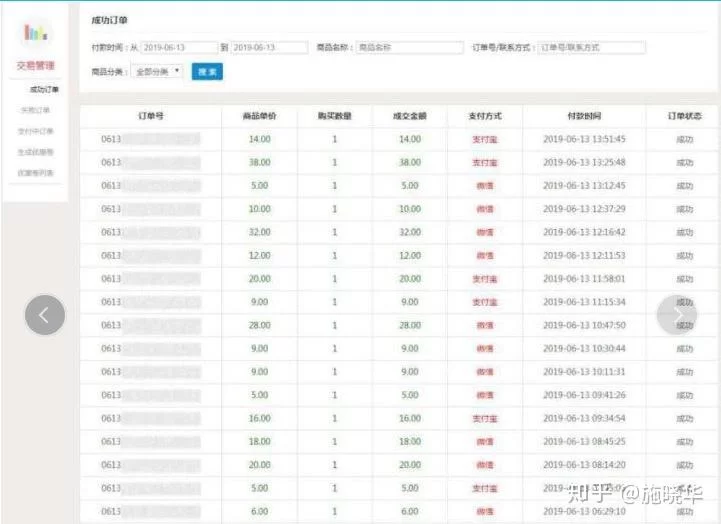721x524 pixels.
Task: Click 支付宝 link in the 13:51:45 row
Action: click(485, 139)
